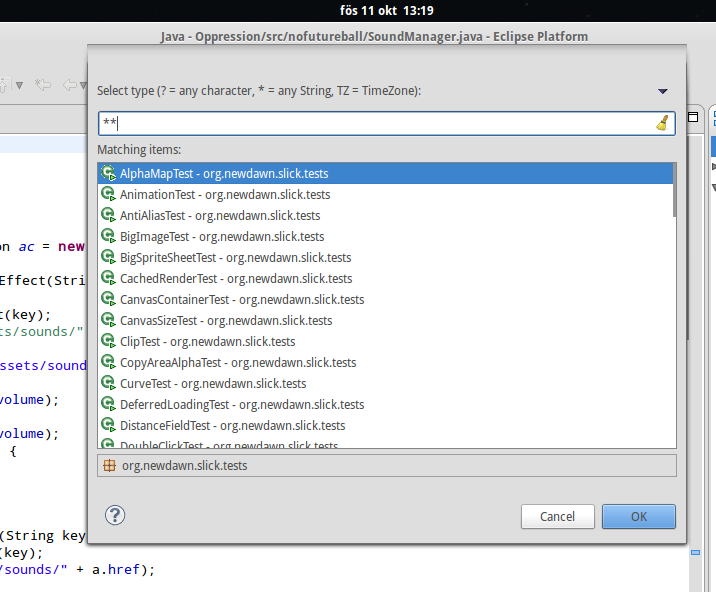Image resolution: width=716 pixels, height=592 pixels.
Task: Select BigImageTest list entry
Action: pos(386,237)
